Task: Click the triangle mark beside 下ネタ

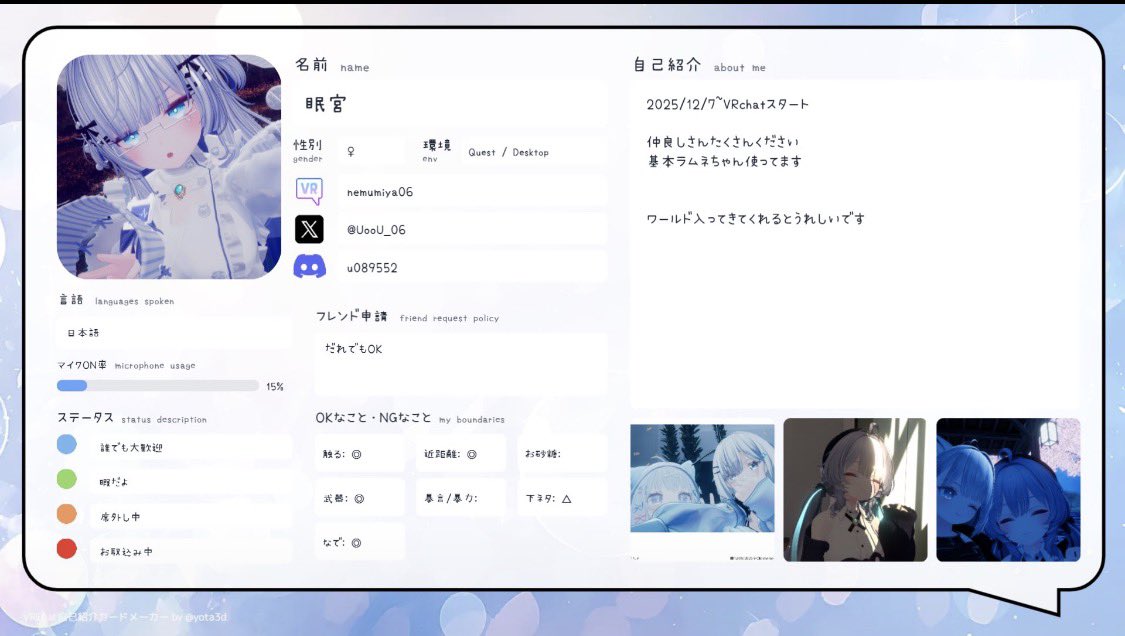Action: pos(567,498)
